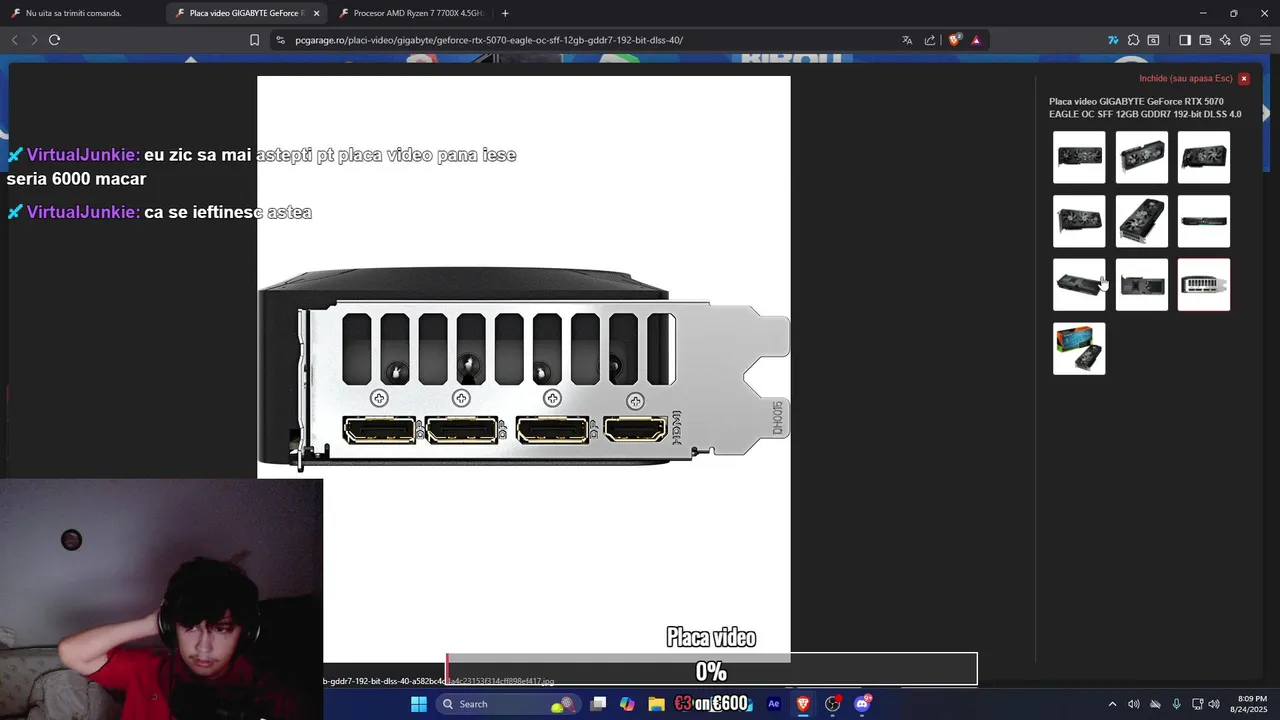
Task: Click the taskbar Search box
Action: tap(506, 704)
